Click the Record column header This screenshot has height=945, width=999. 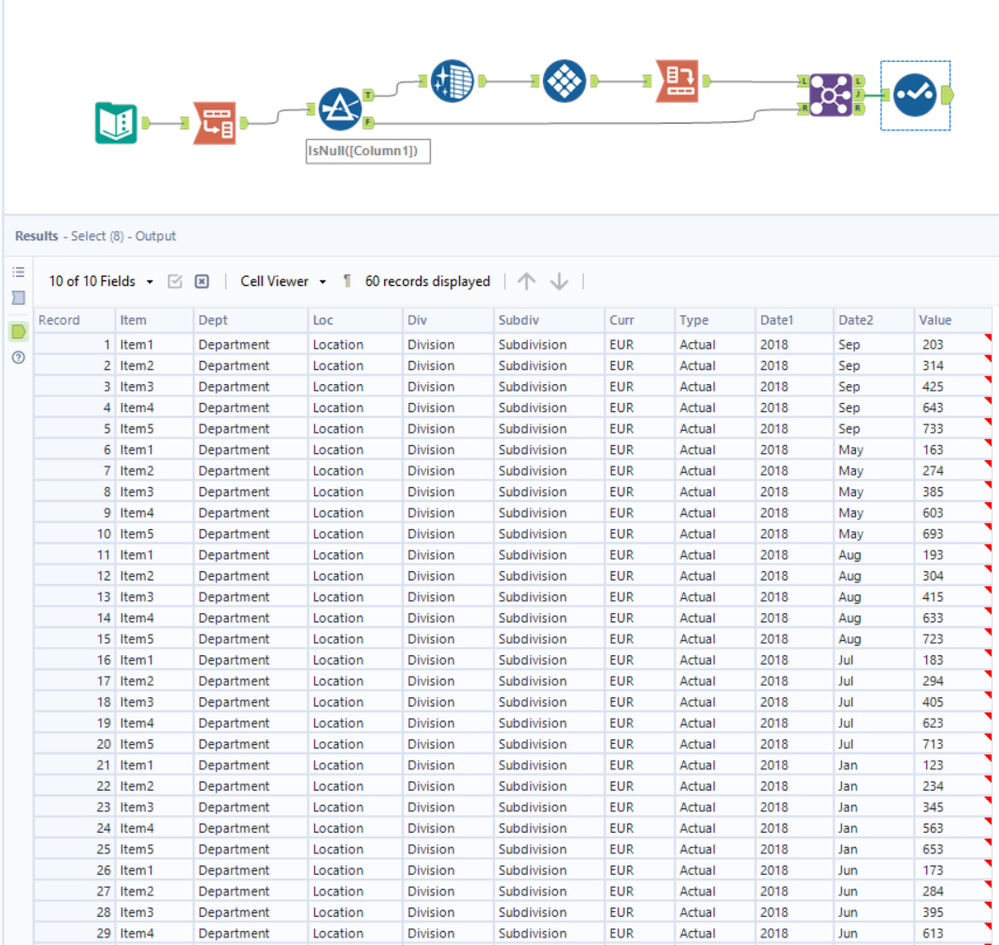pos(74,320)
